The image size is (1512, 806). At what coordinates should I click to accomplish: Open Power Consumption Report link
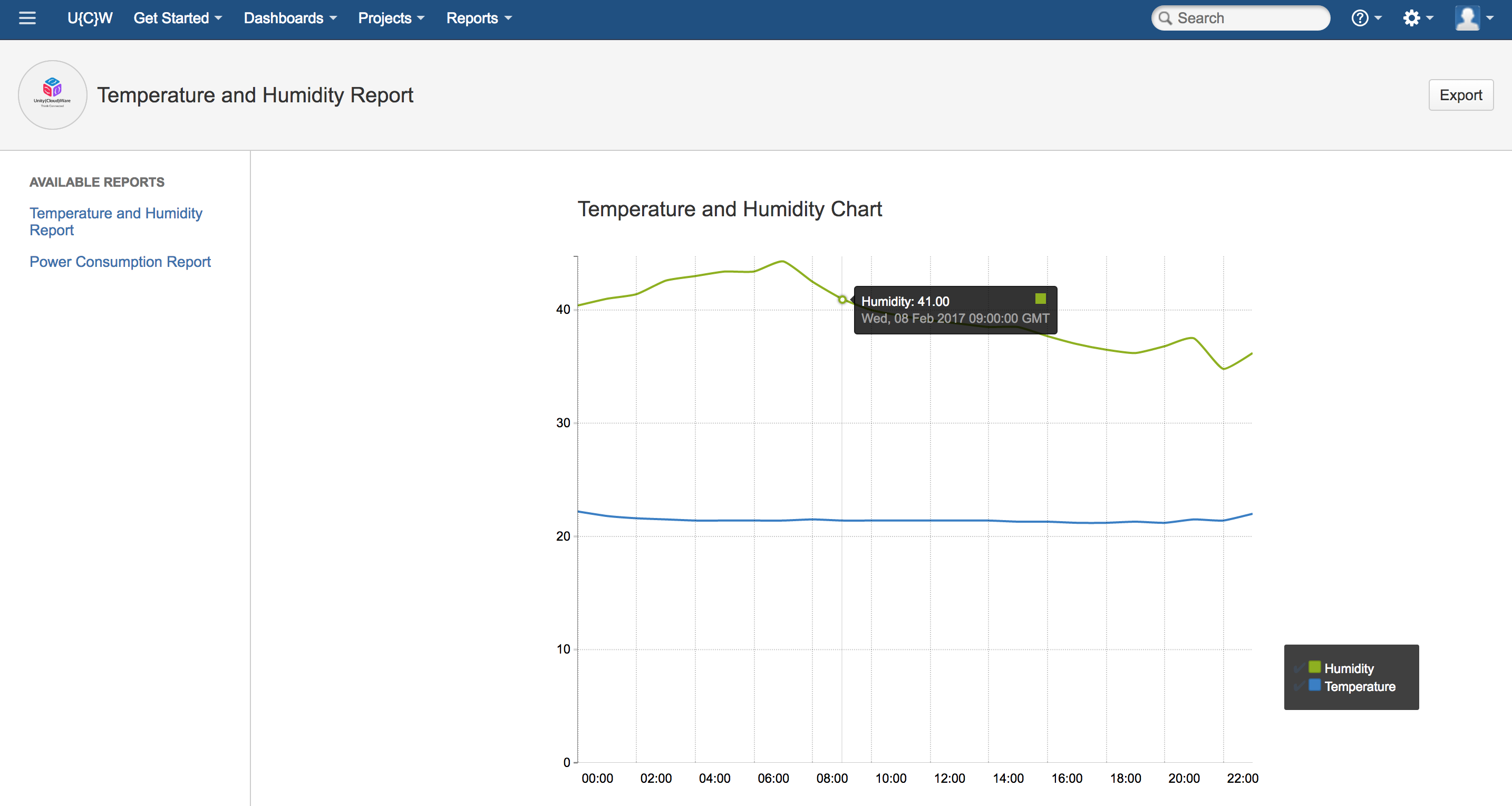click(x=120, y=262)
